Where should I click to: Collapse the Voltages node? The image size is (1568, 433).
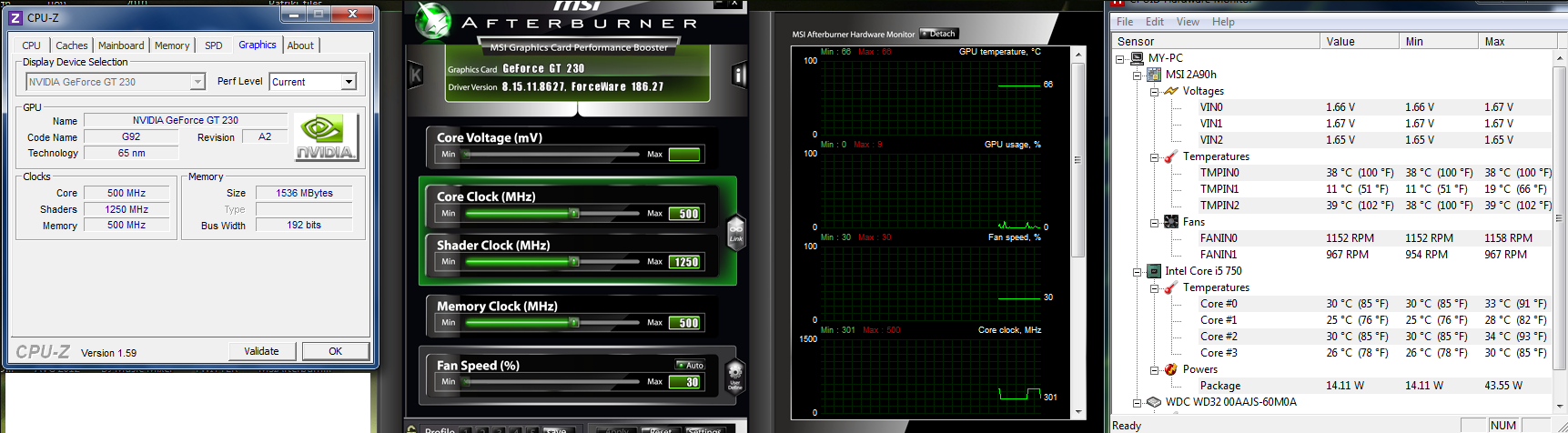(1155, 91)
